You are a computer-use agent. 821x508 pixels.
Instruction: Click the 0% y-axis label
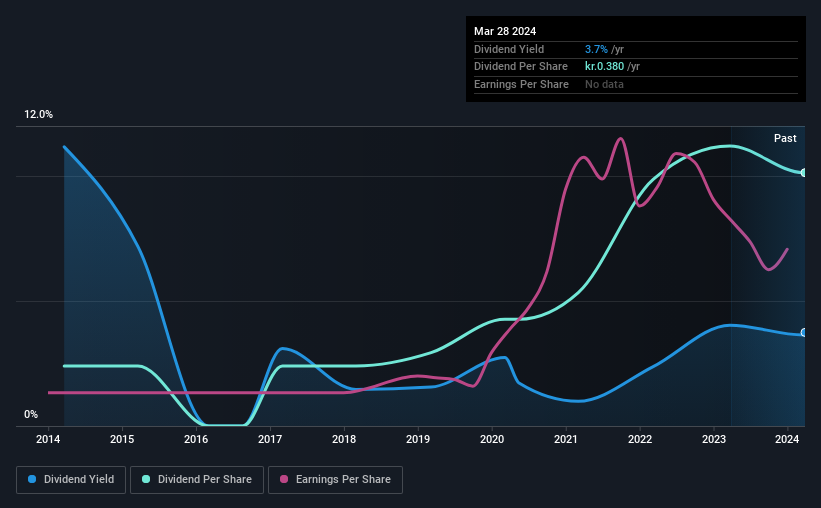[x=31, y=415]
